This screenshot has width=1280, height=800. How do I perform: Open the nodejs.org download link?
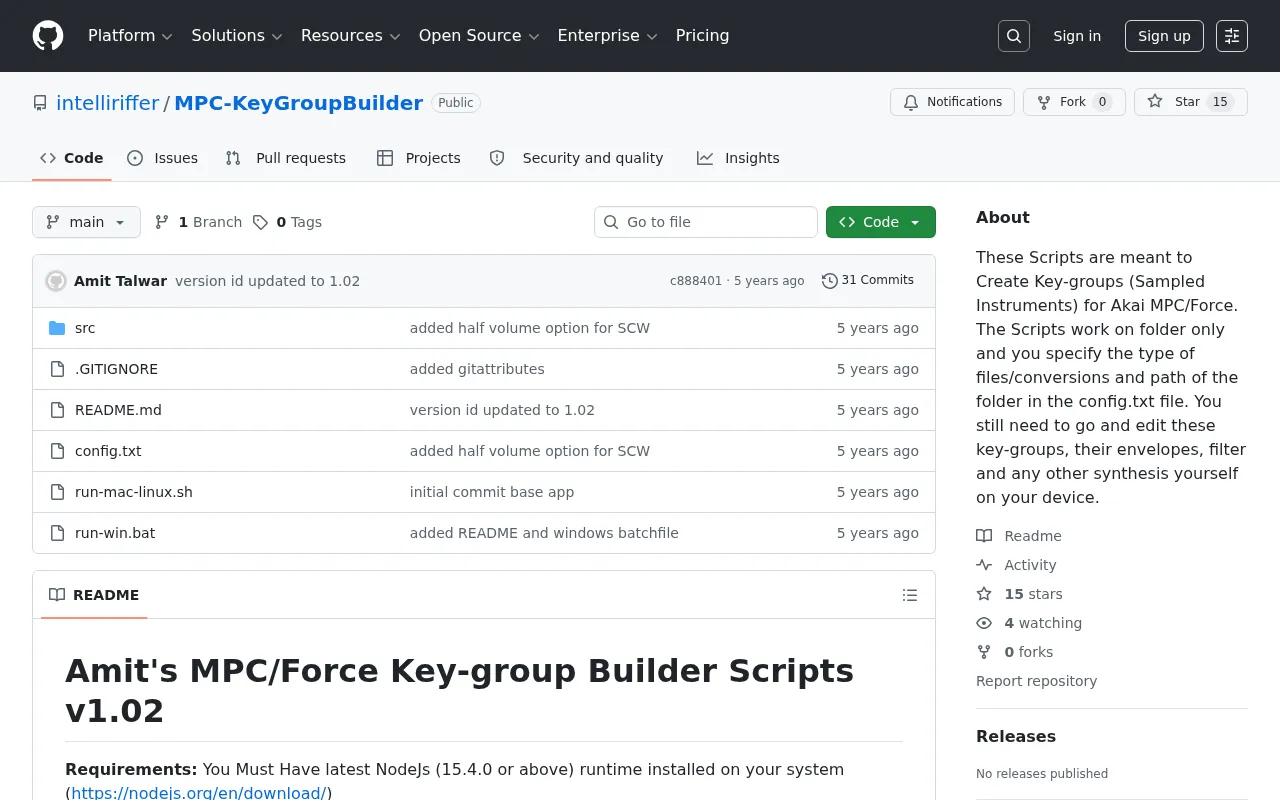199,793
